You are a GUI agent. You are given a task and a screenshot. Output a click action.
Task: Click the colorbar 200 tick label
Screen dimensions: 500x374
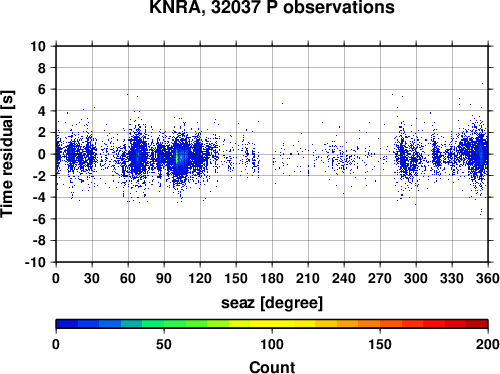click(x=488, y=344)
